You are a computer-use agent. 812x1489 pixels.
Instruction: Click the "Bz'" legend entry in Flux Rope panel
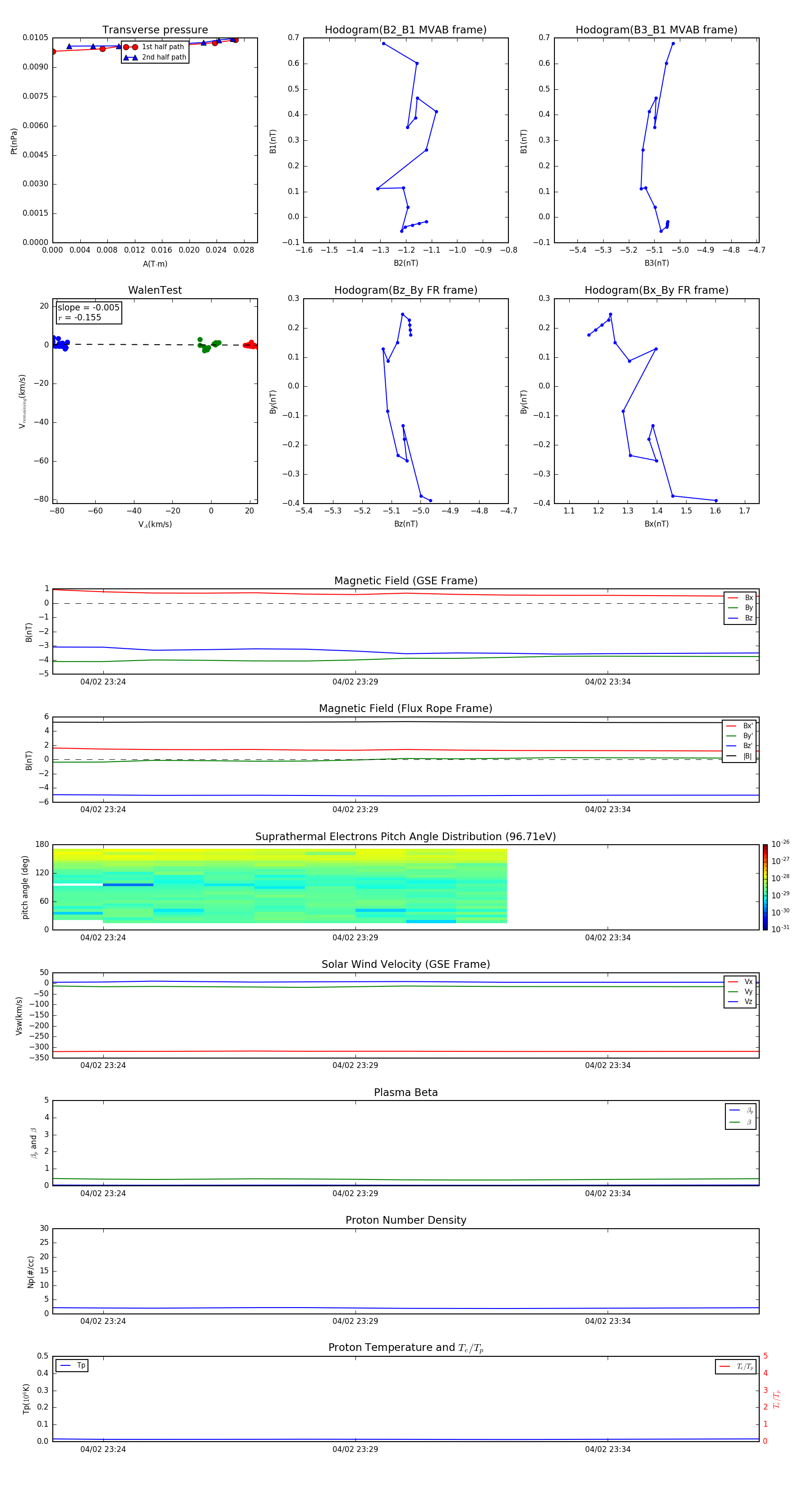point(740,746)
